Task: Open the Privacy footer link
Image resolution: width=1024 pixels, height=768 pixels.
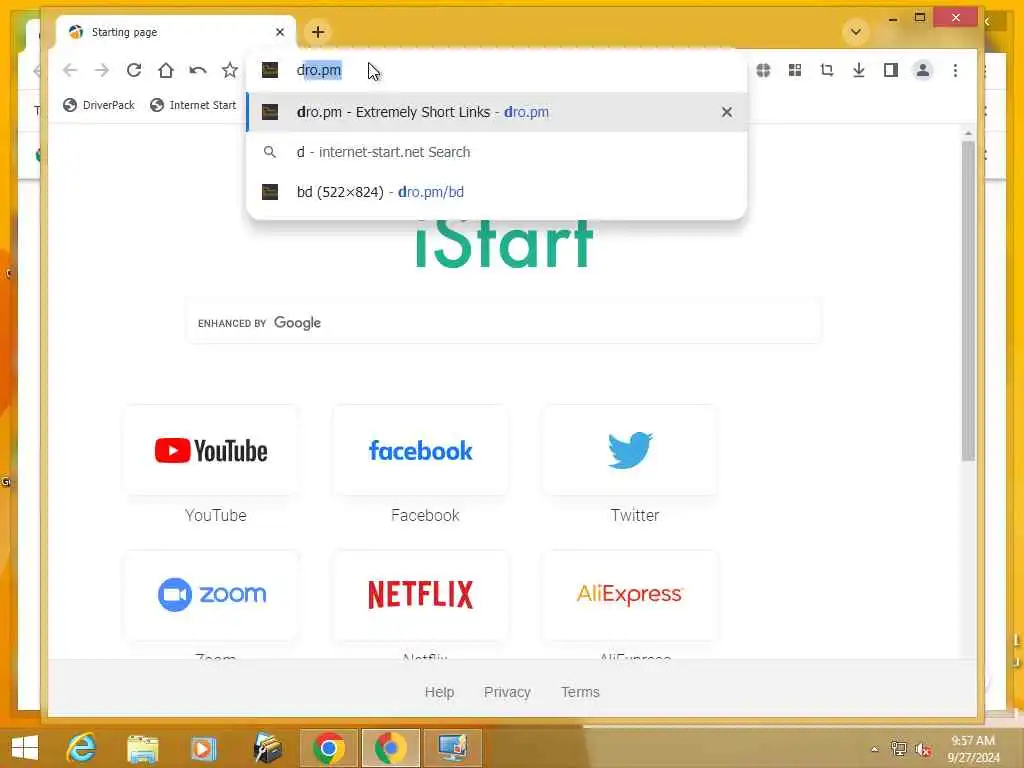Action: pyautogui.click(x=507, y=692)
